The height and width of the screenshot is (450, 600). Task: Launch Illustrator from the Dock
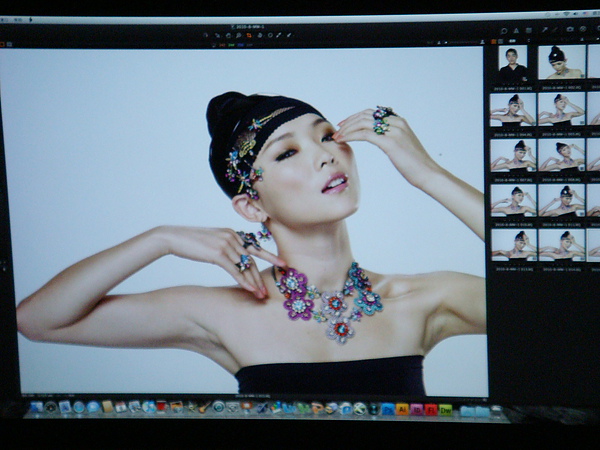click(x=402, y=409)
